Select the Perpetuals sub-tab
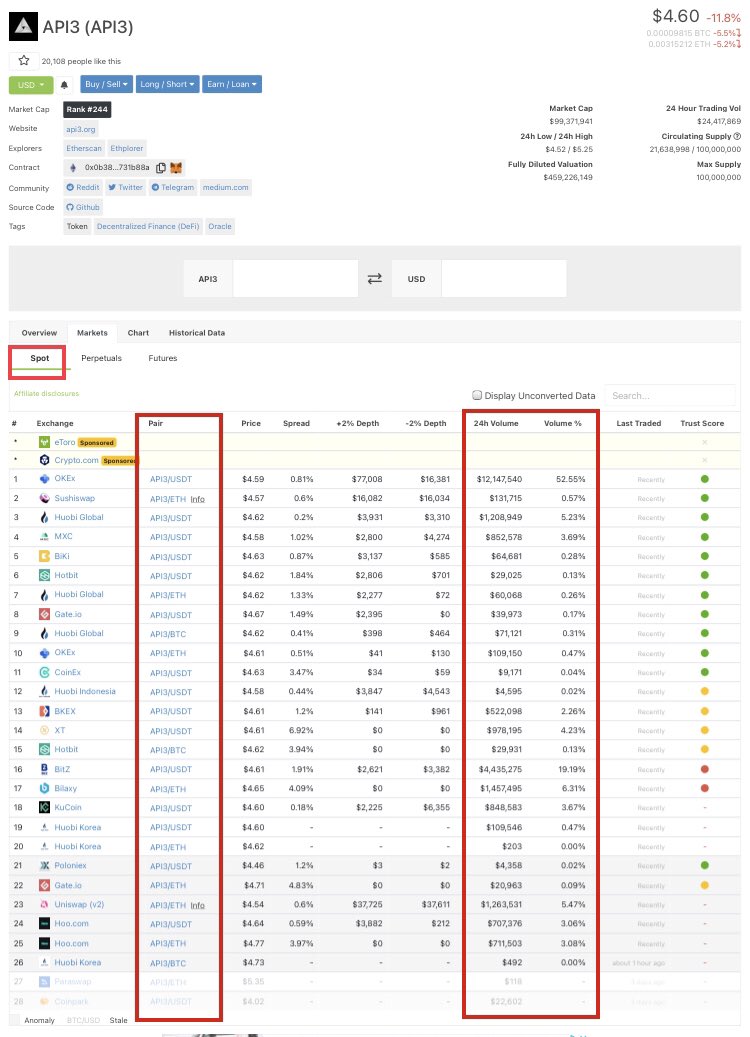 (101, 358)
